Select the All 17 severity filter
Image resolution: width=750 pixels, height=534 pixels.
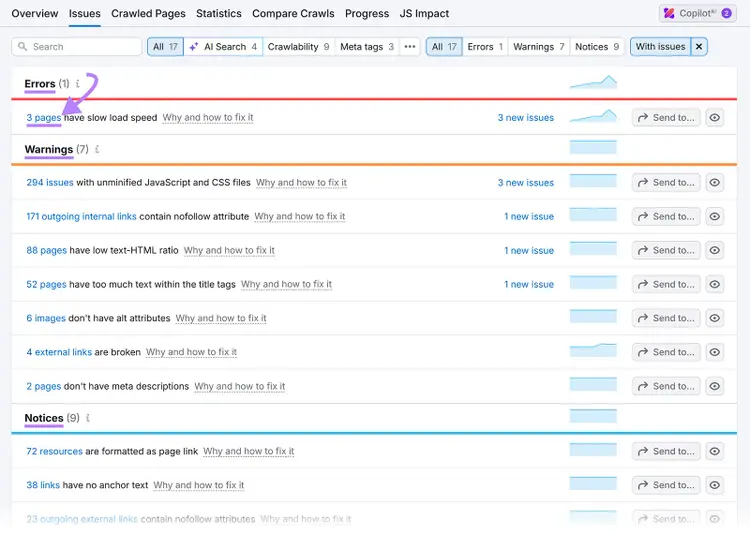click(x=444, y=46)
